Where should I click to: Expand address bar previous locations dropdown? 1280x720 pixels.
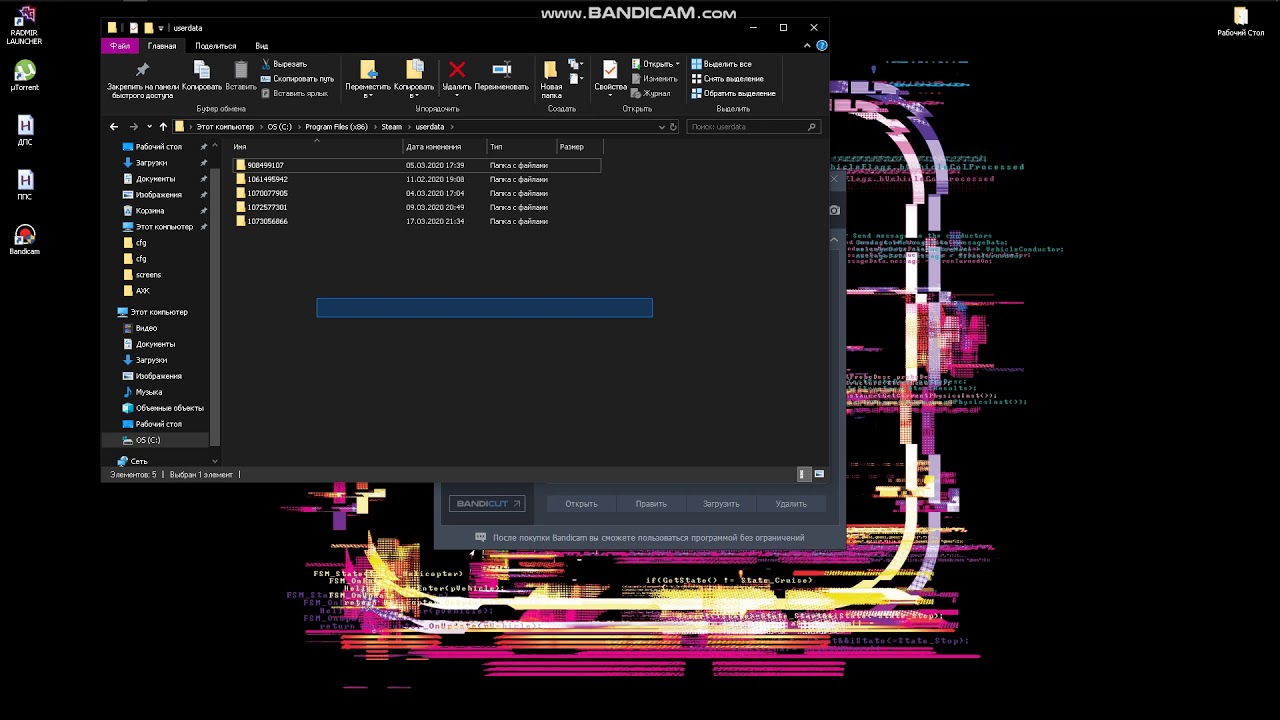point(661,127)
